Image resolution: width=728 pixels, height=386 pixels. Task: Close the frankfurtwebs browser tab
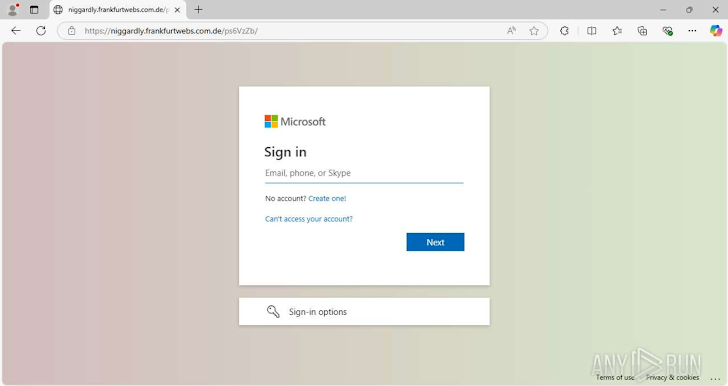[x=177, y=10]
